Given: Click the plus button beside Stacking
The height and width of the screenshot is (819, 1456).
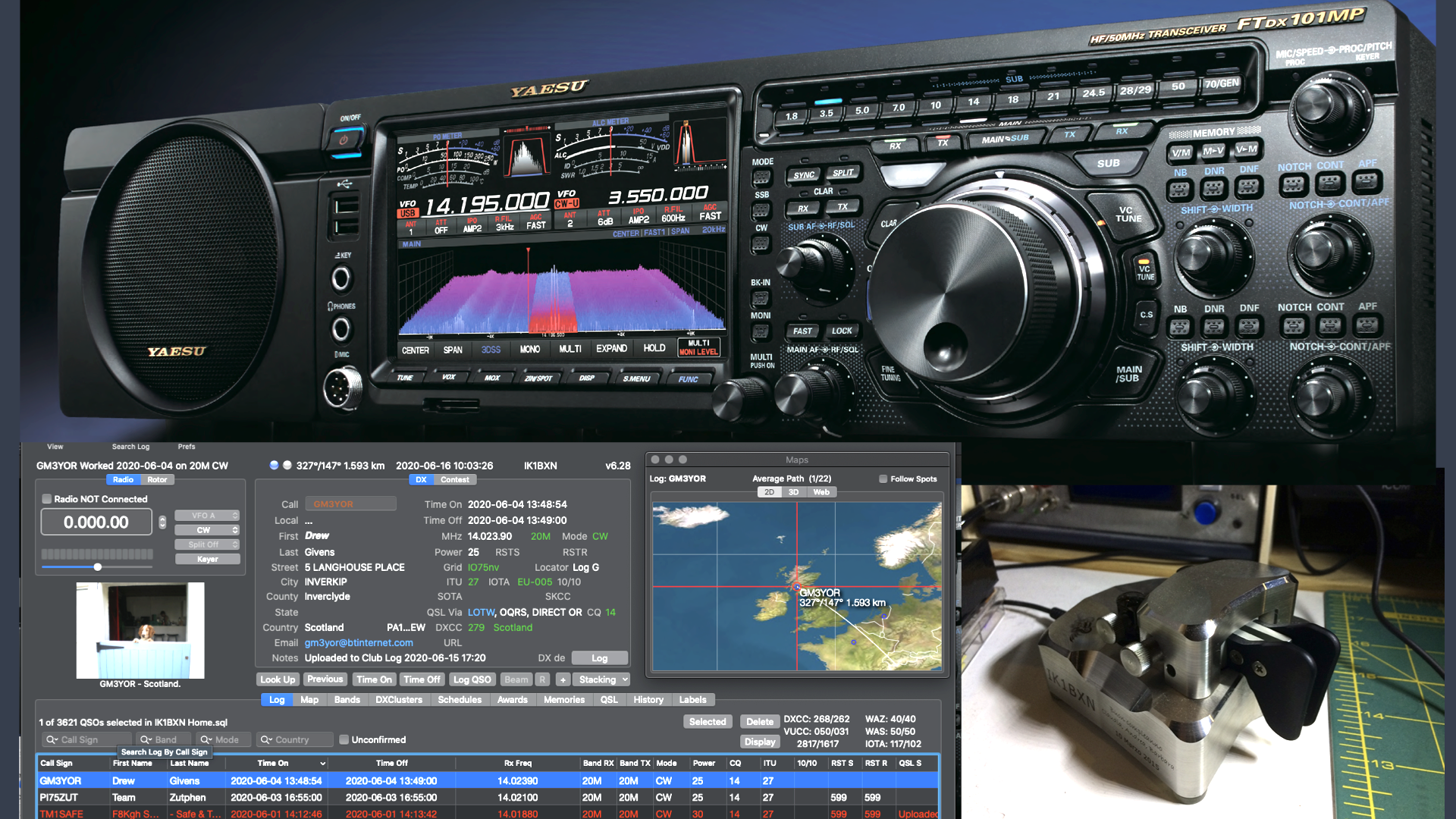Looking at the screenshot, I should click(x=563, y=679).
